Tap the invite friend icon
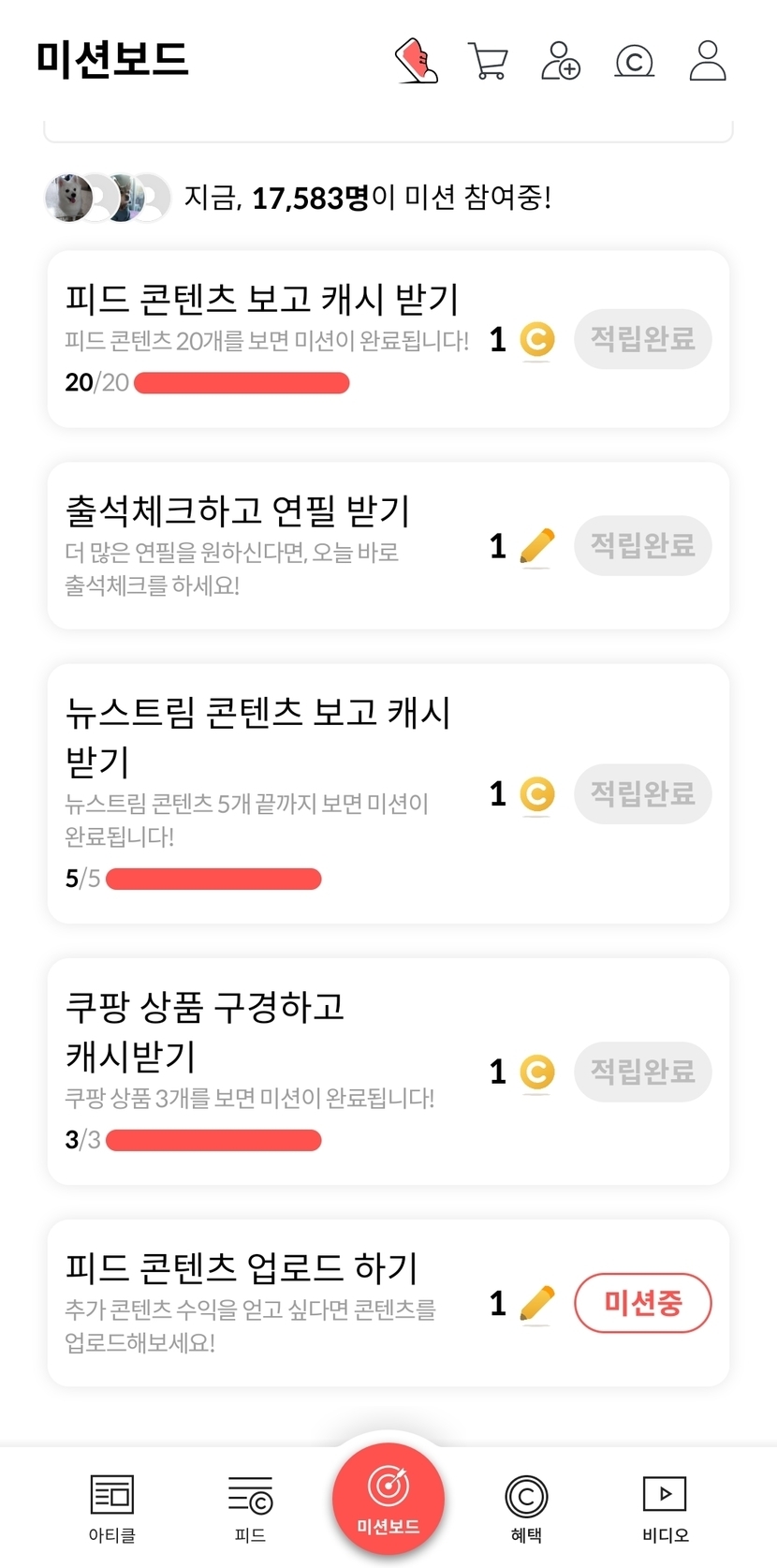Screen dimensions: 777x1568 click(561, 61)
